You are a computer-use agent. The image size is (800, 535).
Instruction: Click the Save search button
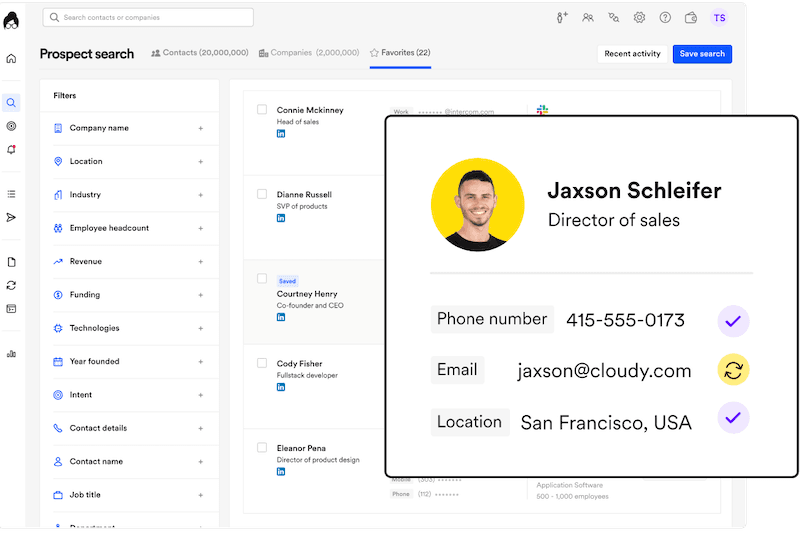[702, 54]
